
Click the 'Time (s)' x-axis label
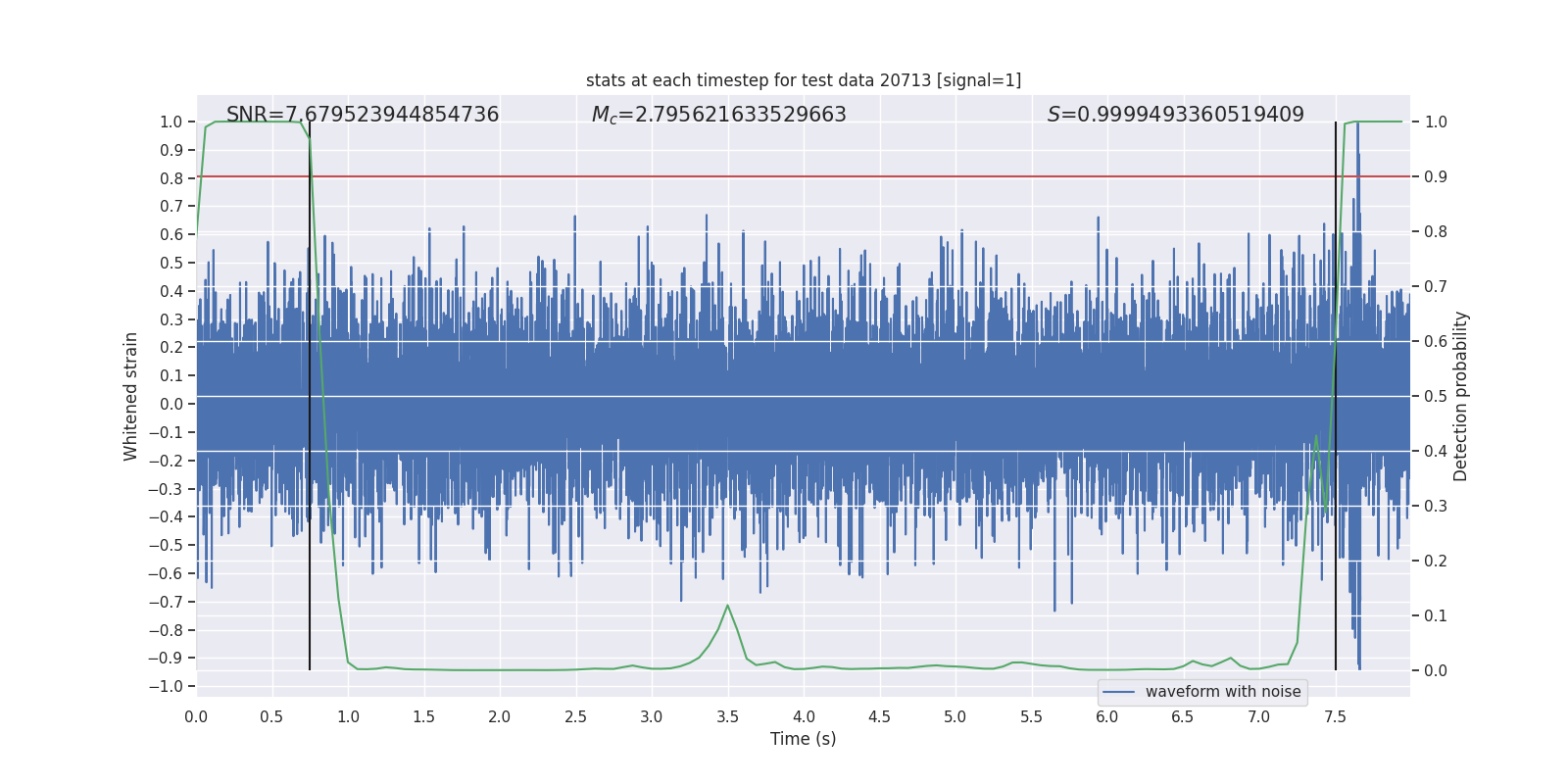803,739
